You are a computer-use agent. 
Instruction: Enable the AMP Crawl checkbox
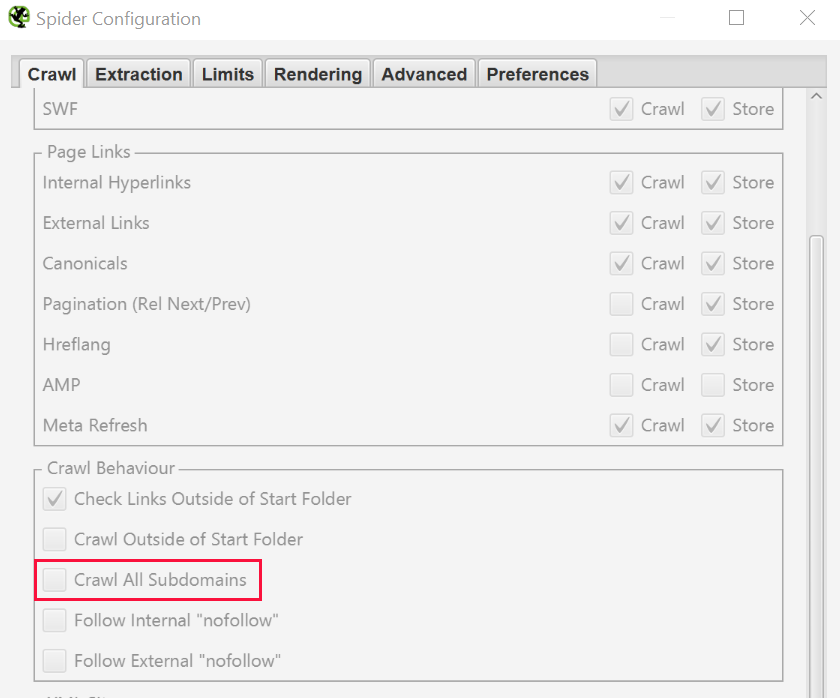622,385
